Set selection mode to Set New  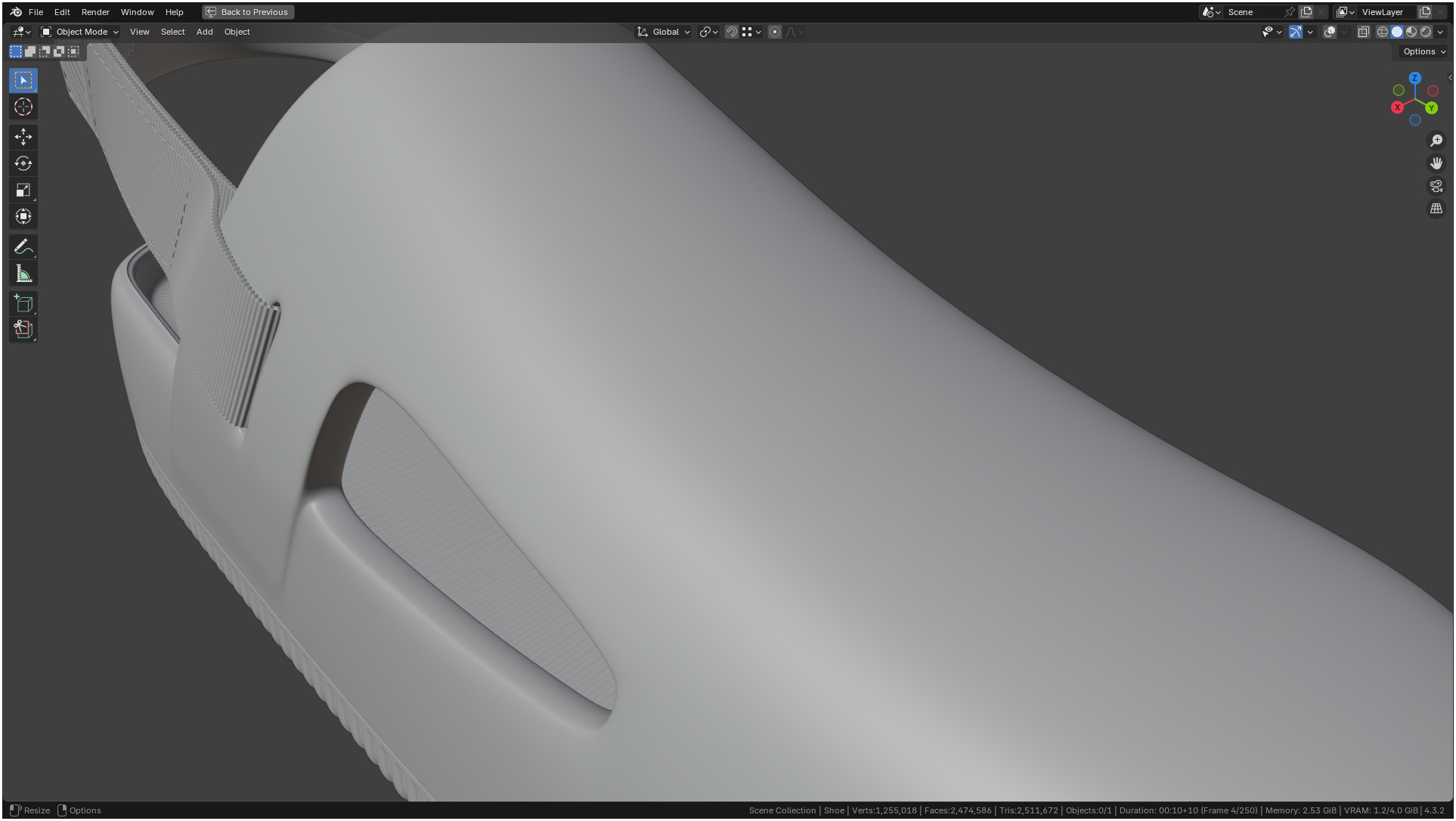click(x=16, y=51)
